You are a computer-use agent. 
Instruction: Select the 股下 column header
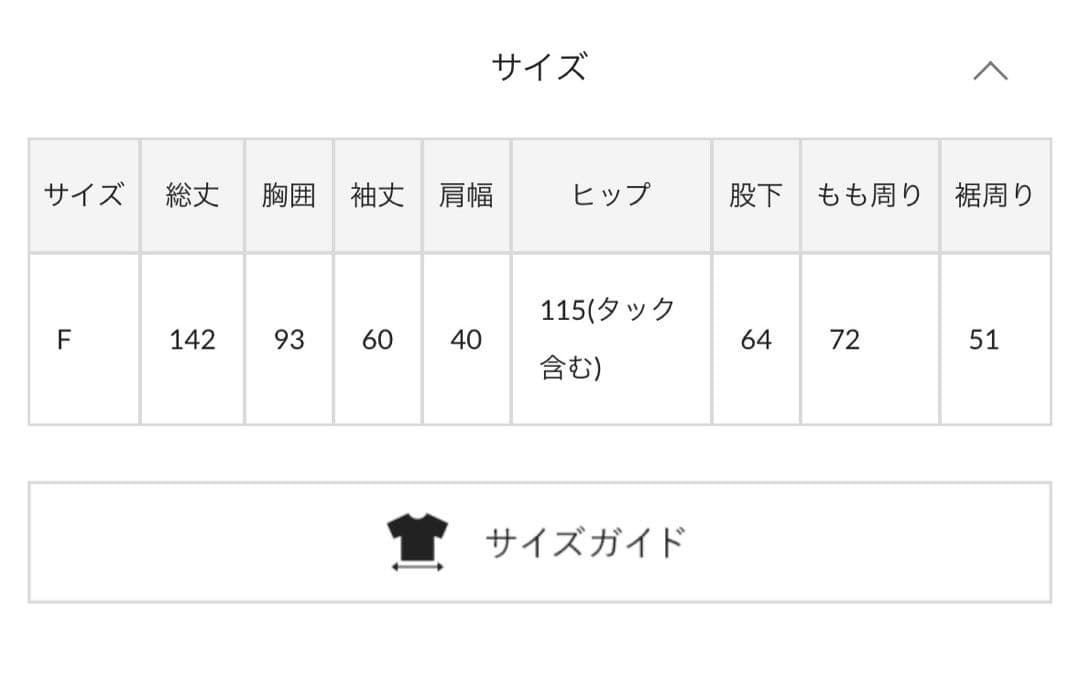[755, 195]
